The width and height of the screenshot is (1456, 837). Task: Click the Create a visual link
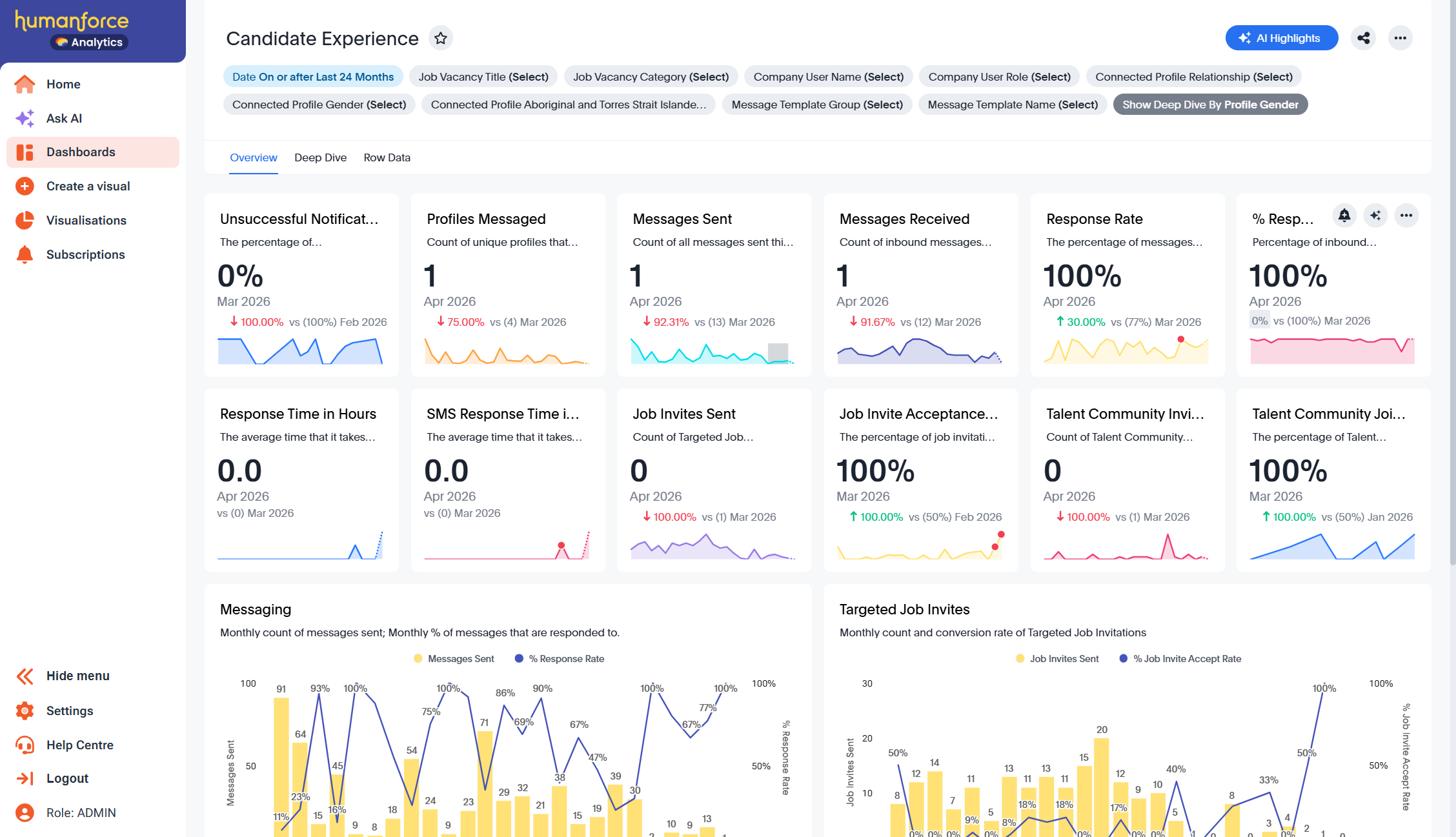88,187
